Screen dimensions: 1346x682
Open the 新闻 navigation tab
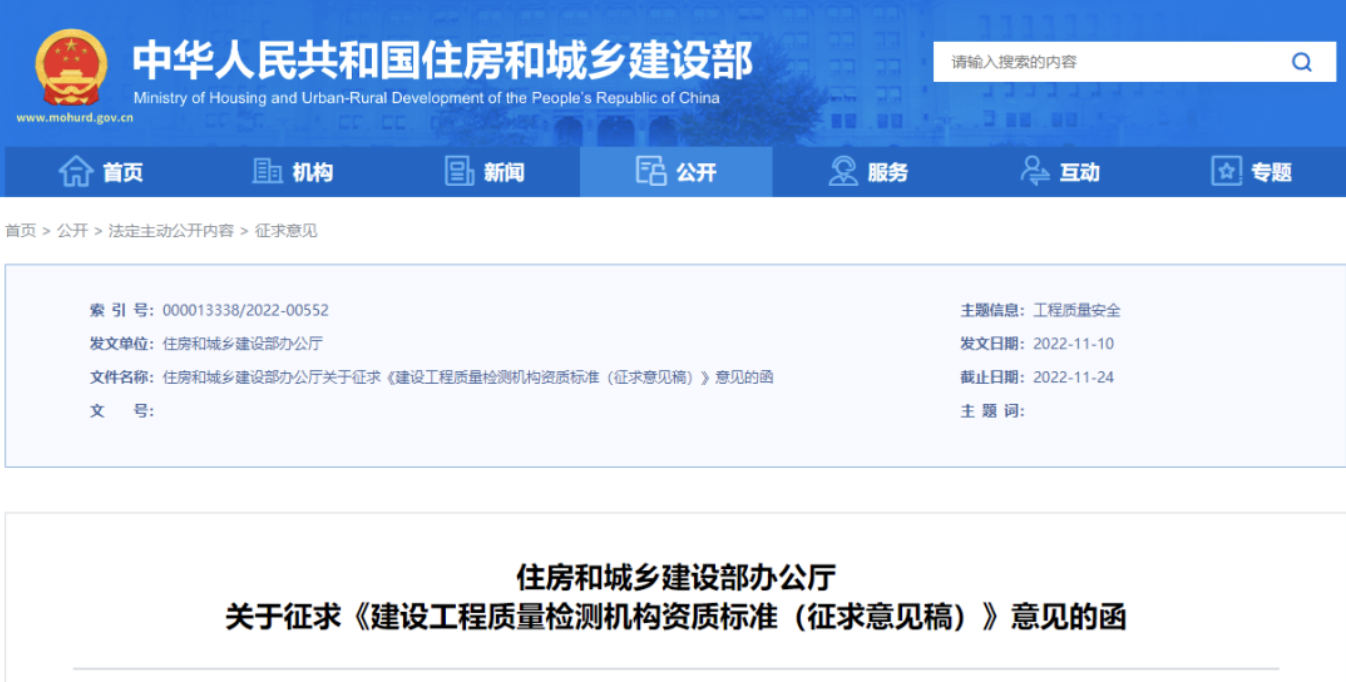tap(484, 172)
